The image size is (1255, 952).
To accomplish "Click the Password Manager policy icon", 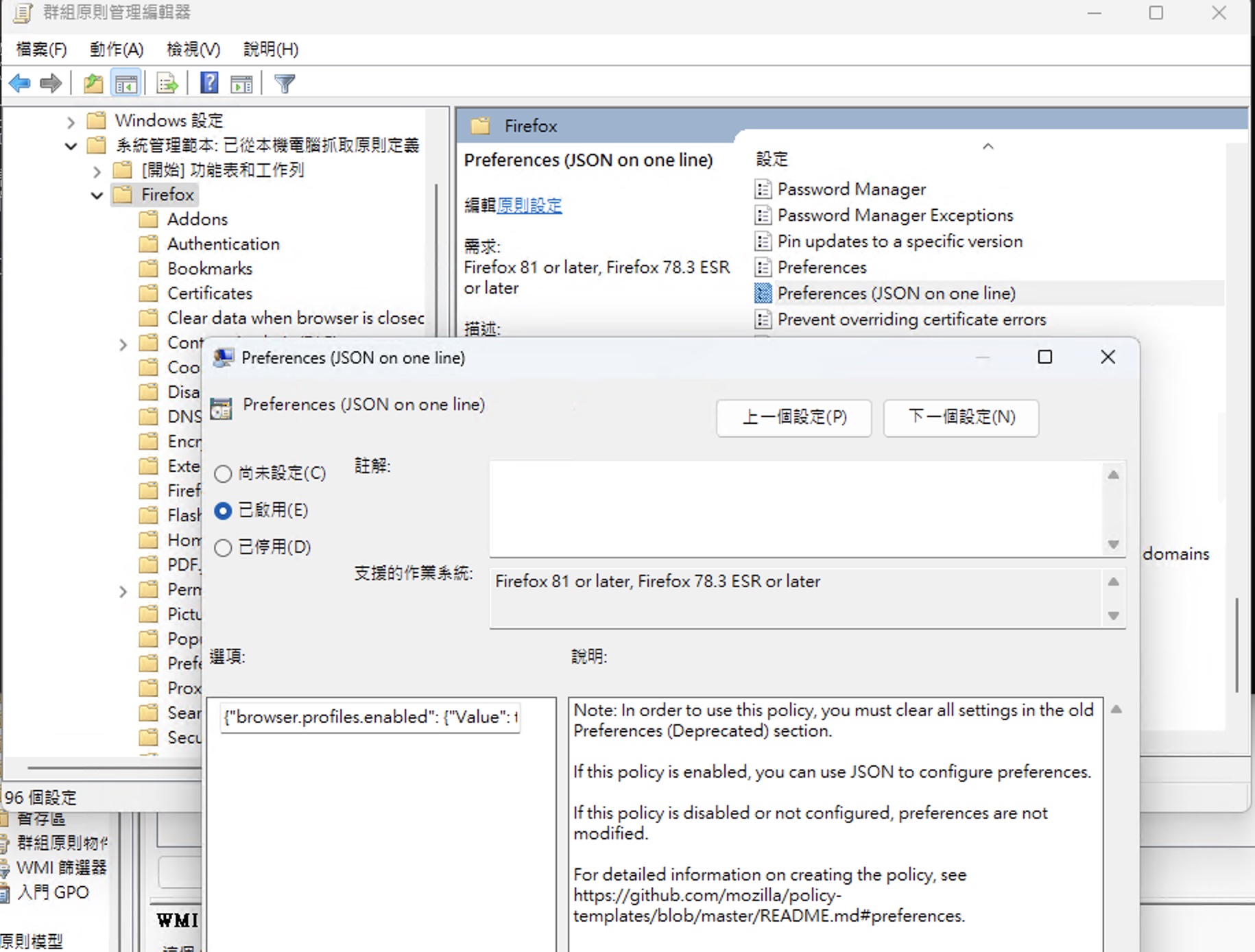I will (763, 189).
